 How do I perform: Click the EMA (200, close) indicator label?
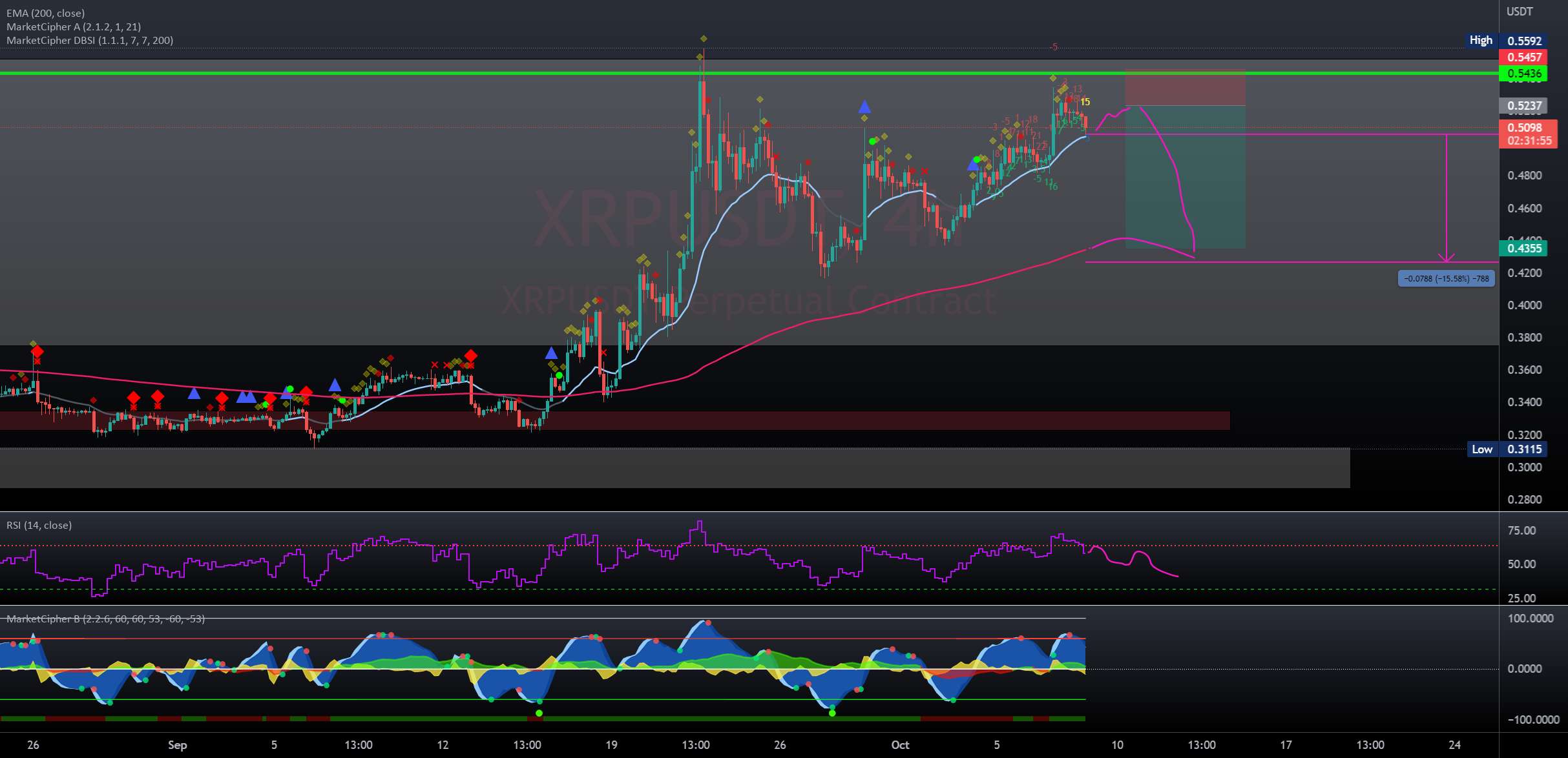click(x=46, y=13)
